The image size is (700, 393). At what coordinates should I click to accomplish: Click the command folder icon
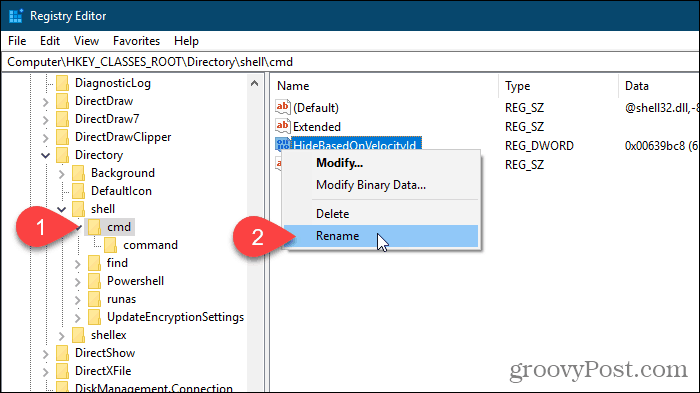point(111,245)
